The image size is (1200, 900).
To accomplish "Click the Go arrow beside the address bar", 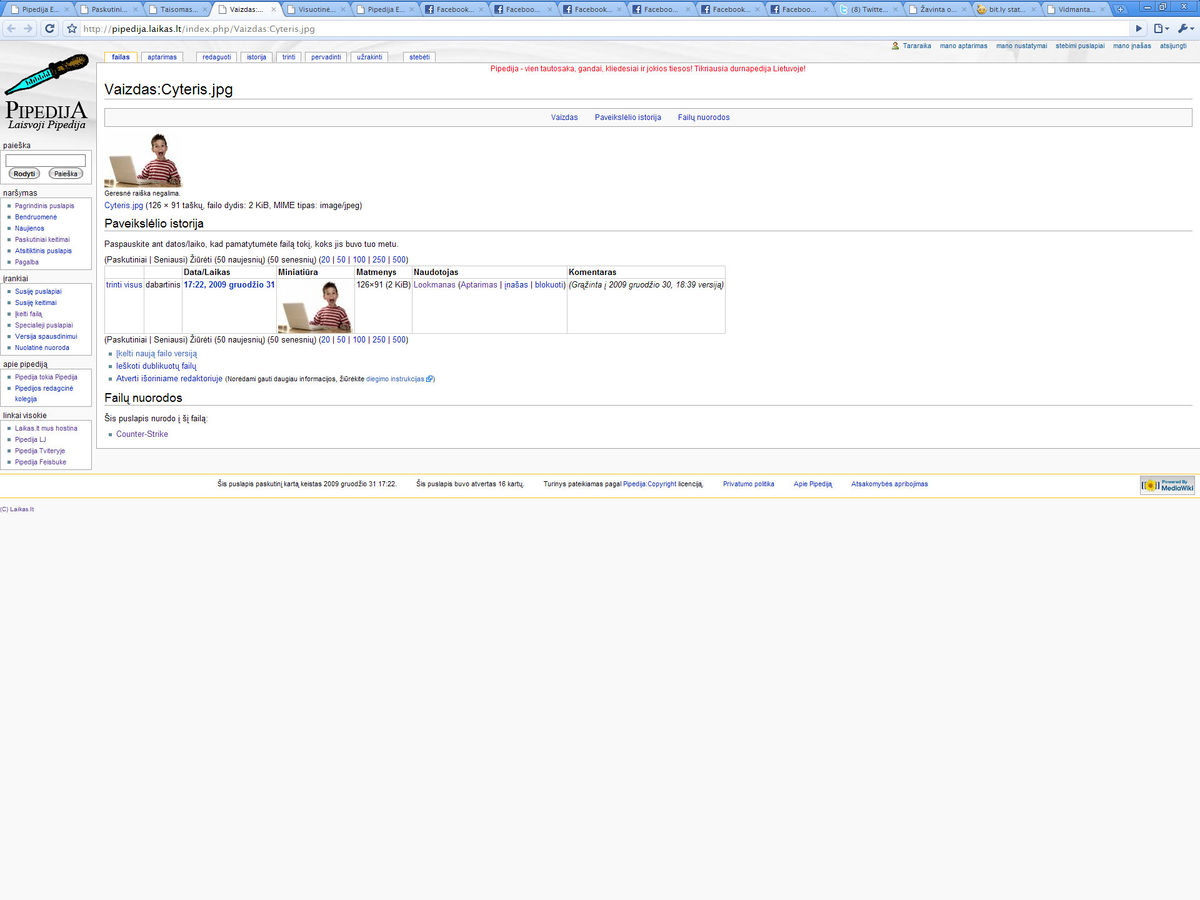I will [1138, 28].
